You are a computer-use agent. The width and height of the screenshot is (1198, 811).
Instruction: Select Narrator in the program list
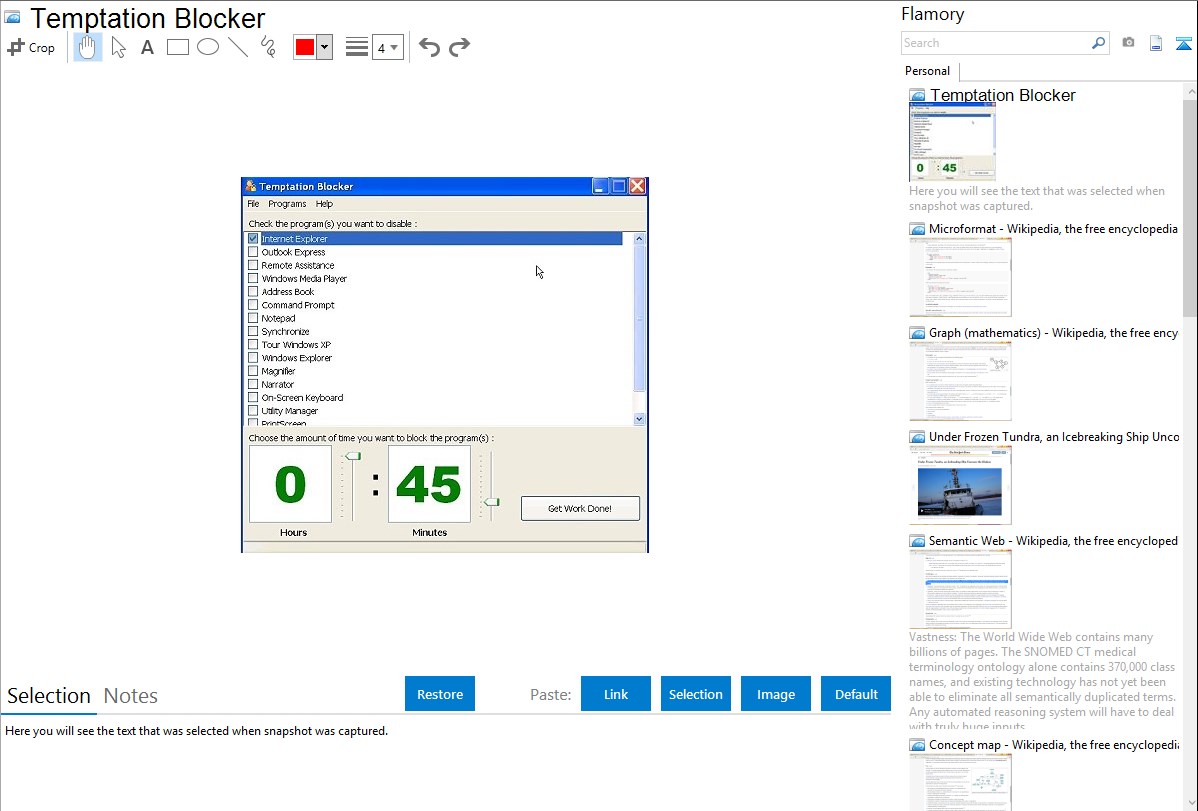pos(277,384)
